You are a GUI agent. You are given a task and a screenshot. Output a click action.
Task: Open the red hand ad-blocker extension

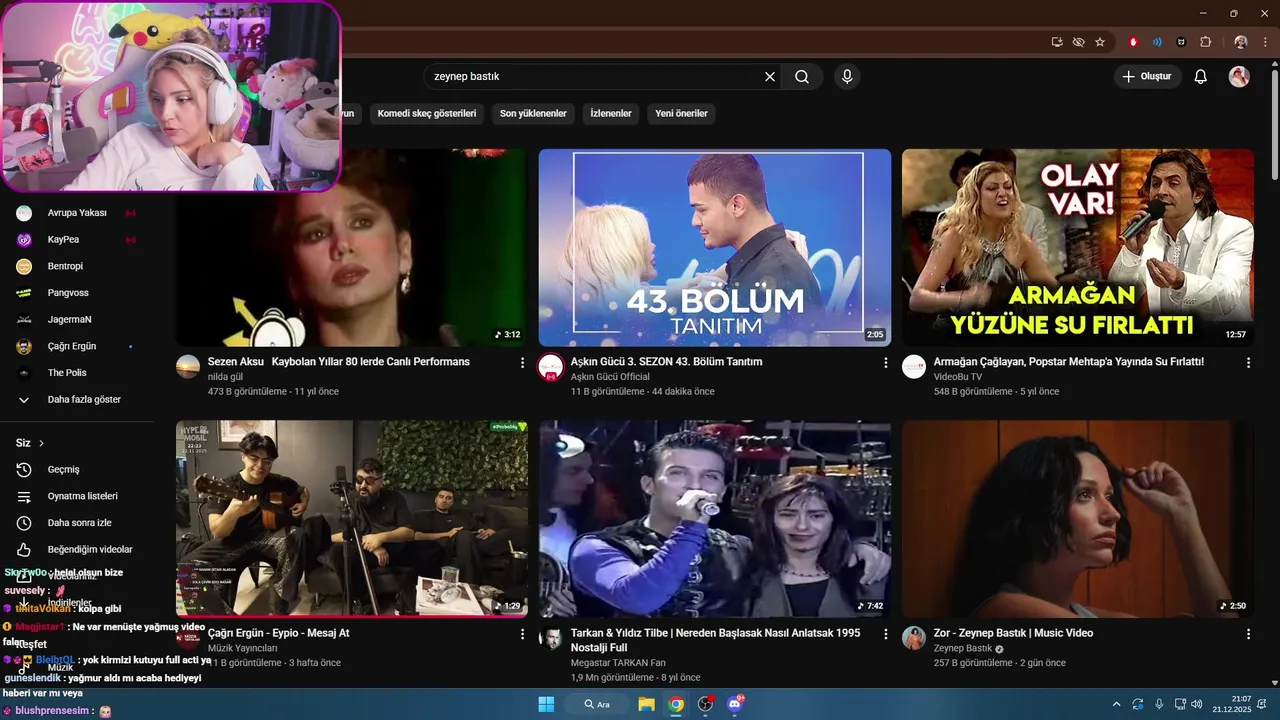point(1133,42)
